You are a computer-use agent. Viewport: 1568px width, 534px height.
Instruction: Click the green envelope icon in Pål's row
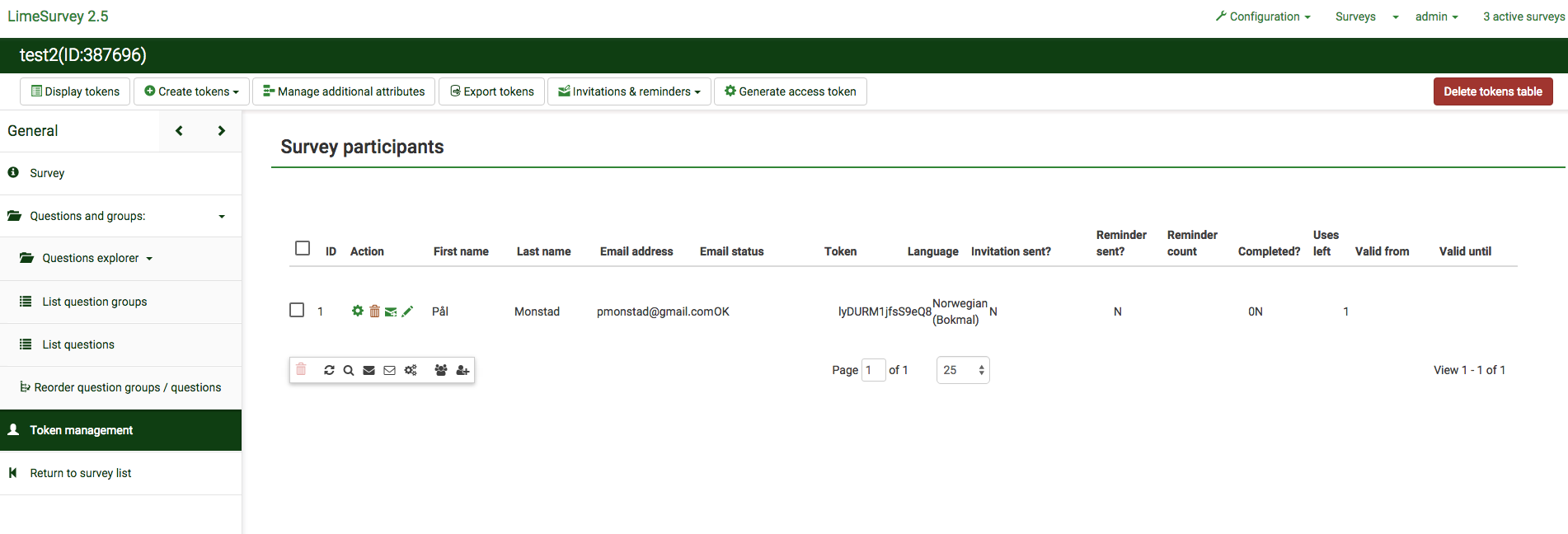point(391,311)
